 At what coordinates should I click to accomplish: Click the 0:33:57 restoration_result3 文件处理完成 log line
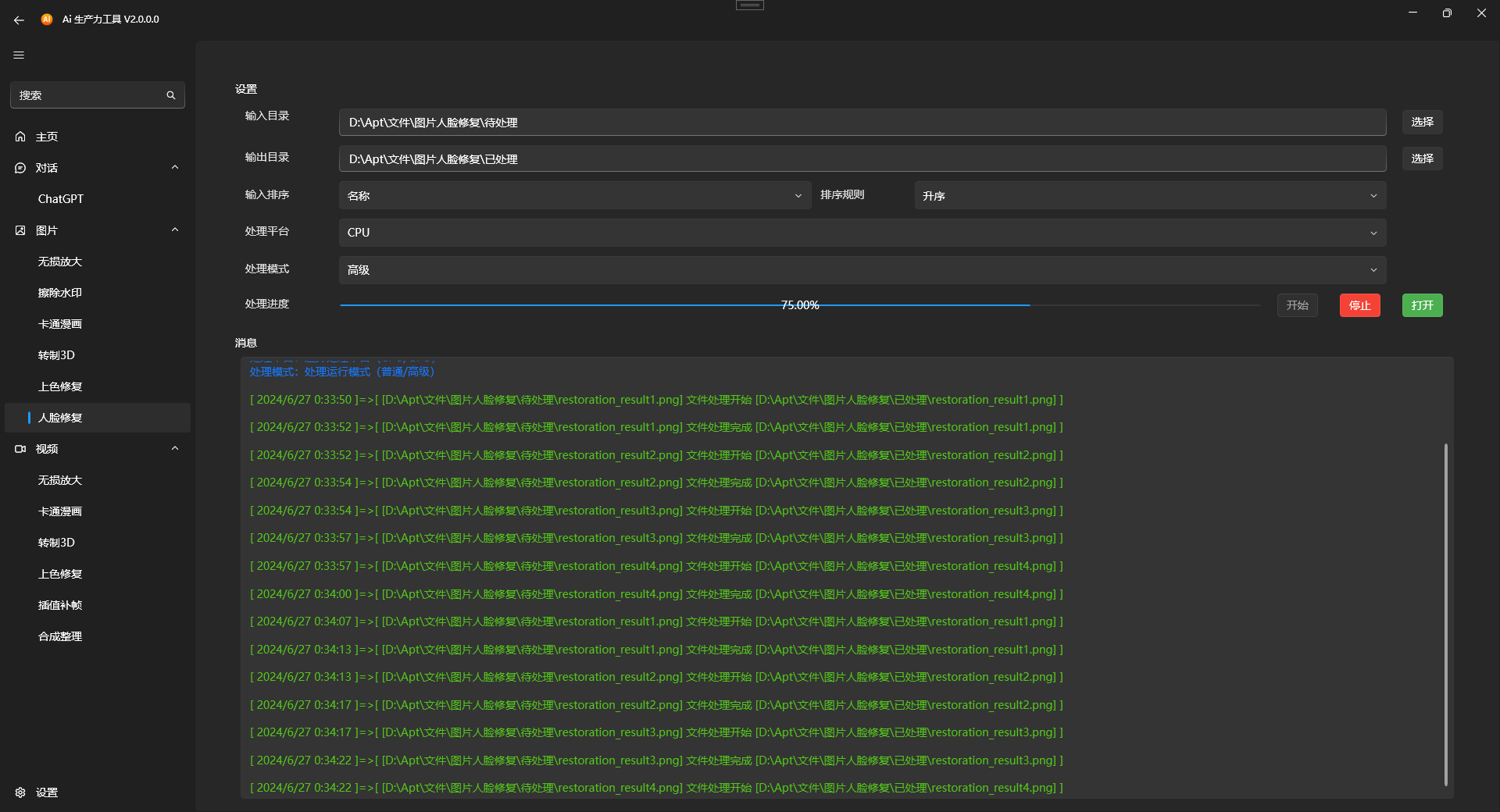coord(656,538)
